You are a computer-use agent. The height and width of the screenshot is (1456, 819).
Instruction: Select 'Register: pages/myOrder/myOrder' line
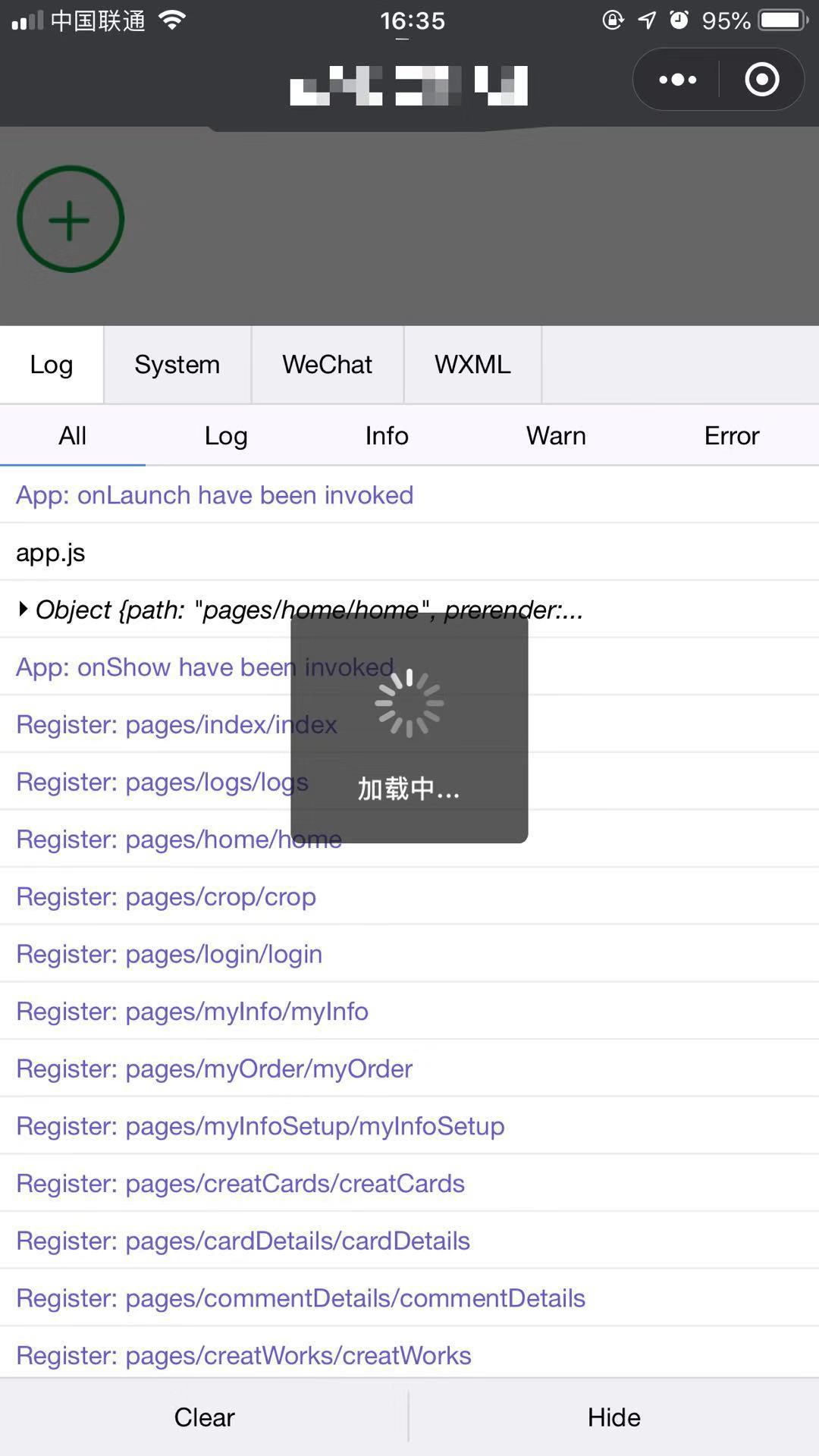pyautogui.click(x=409, y=1068)
